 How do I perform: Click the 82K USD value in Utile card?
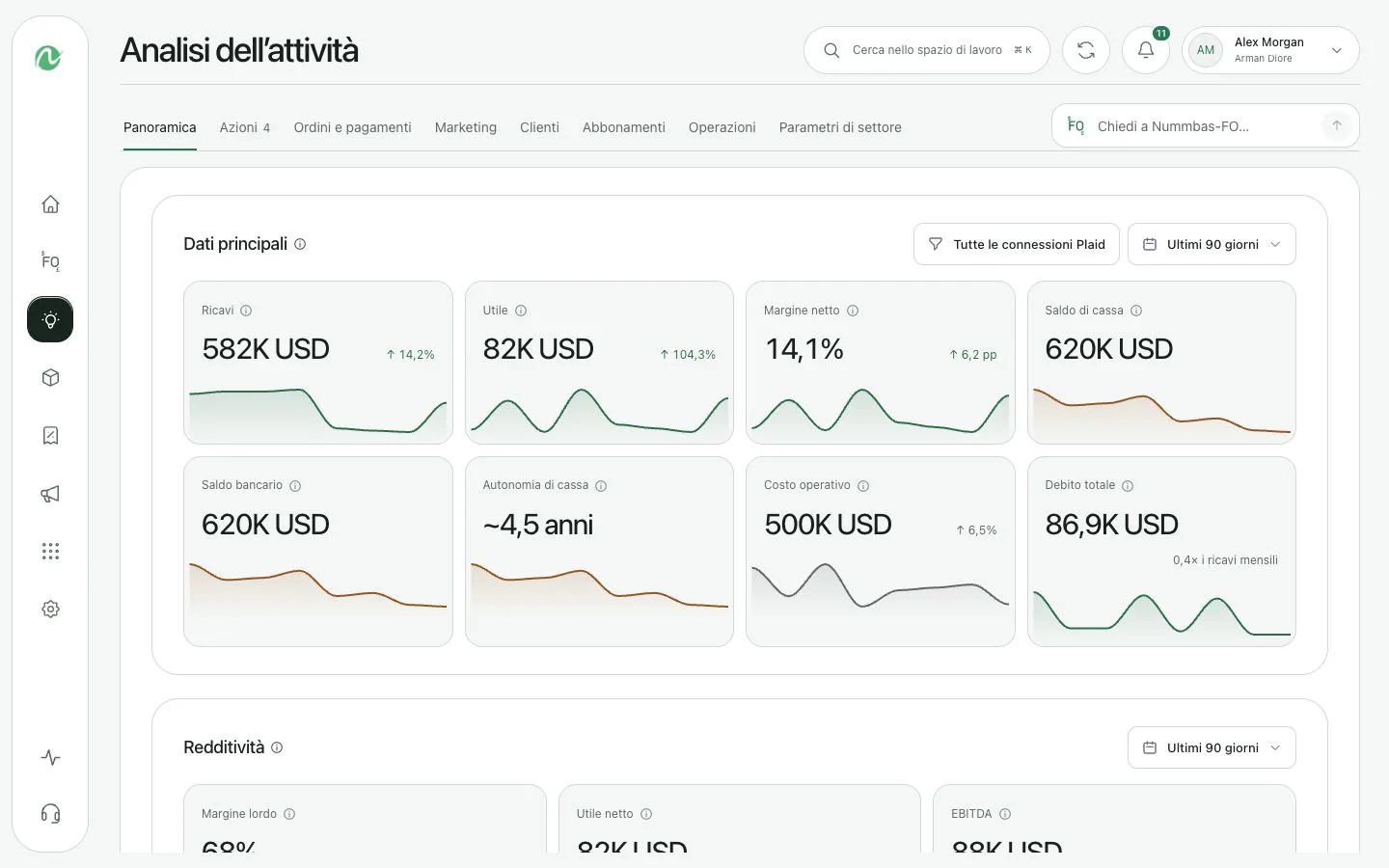(538, 349)
